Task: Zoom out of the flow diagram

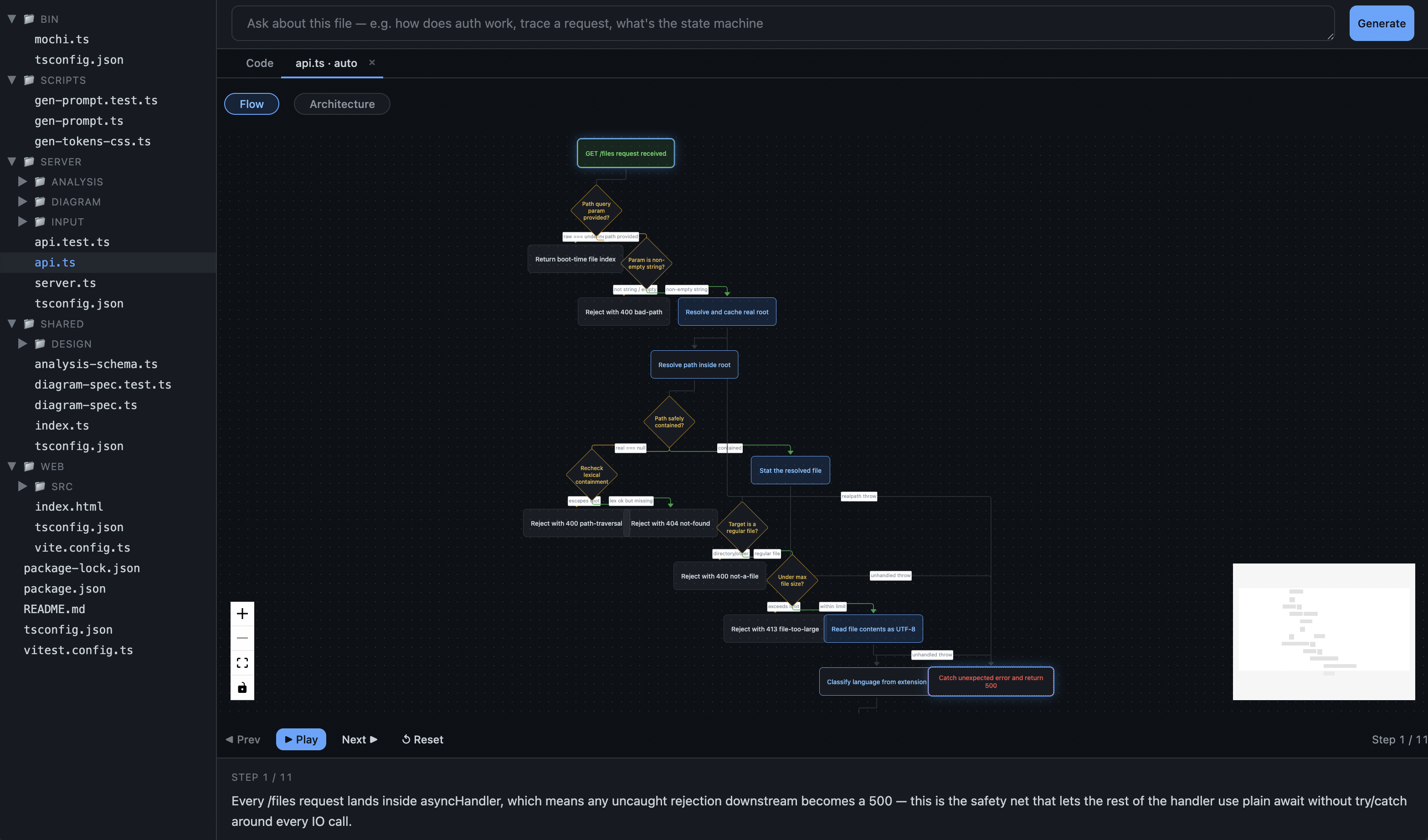Action: [242, 638]
